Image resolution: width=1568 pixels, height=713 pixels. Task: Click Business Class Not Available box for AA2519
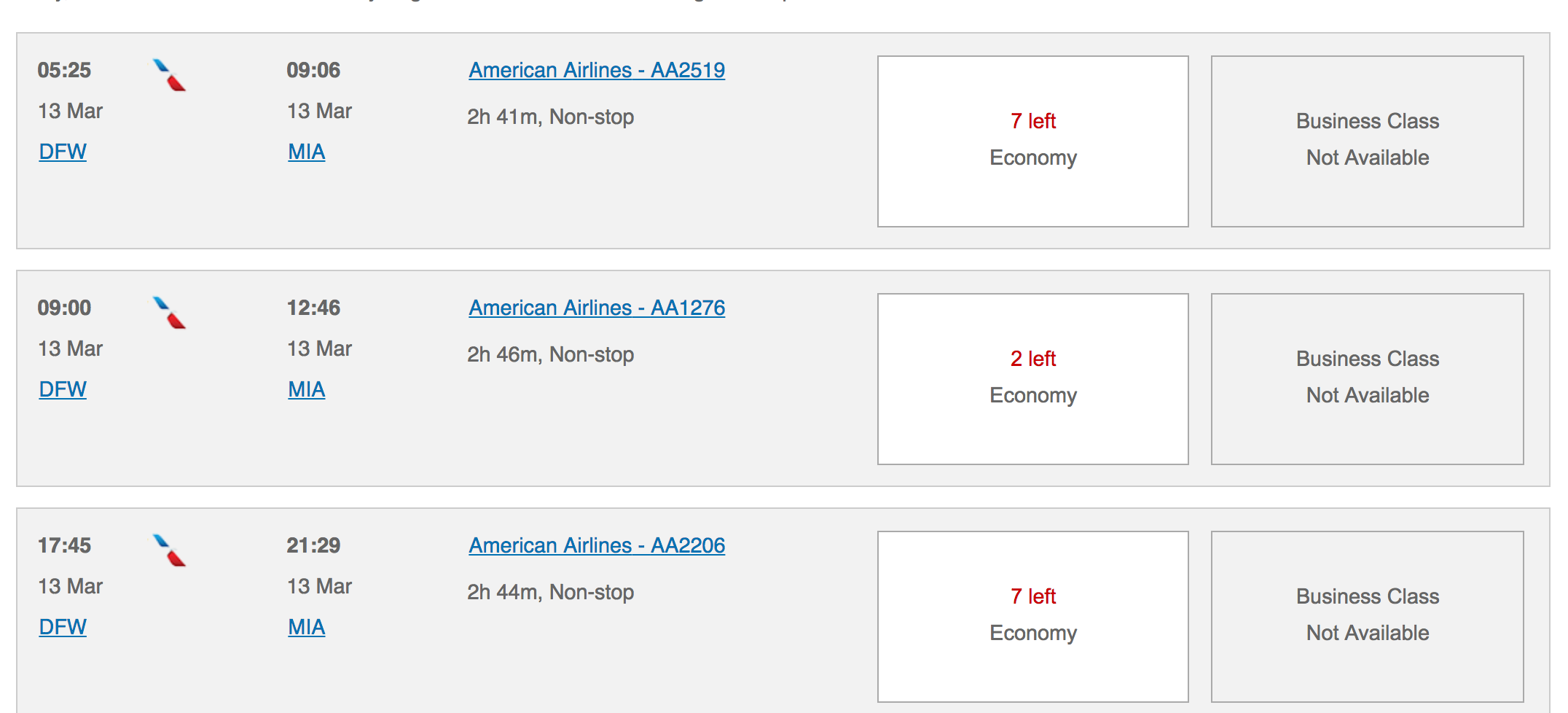click(x=1367, y=141)
